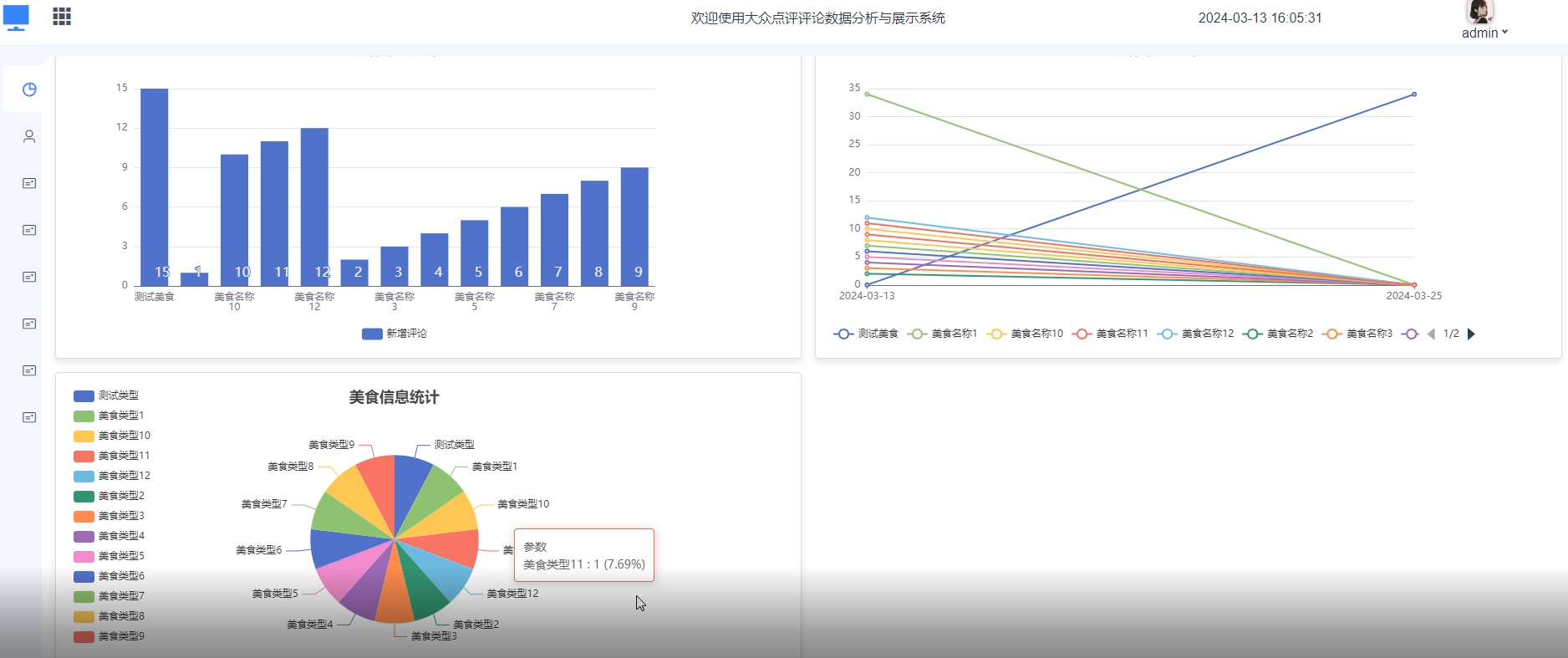Toggle 美食名称12 series in line legend
This screenshot has height=658, width=1568.
tap(1195, 334)
